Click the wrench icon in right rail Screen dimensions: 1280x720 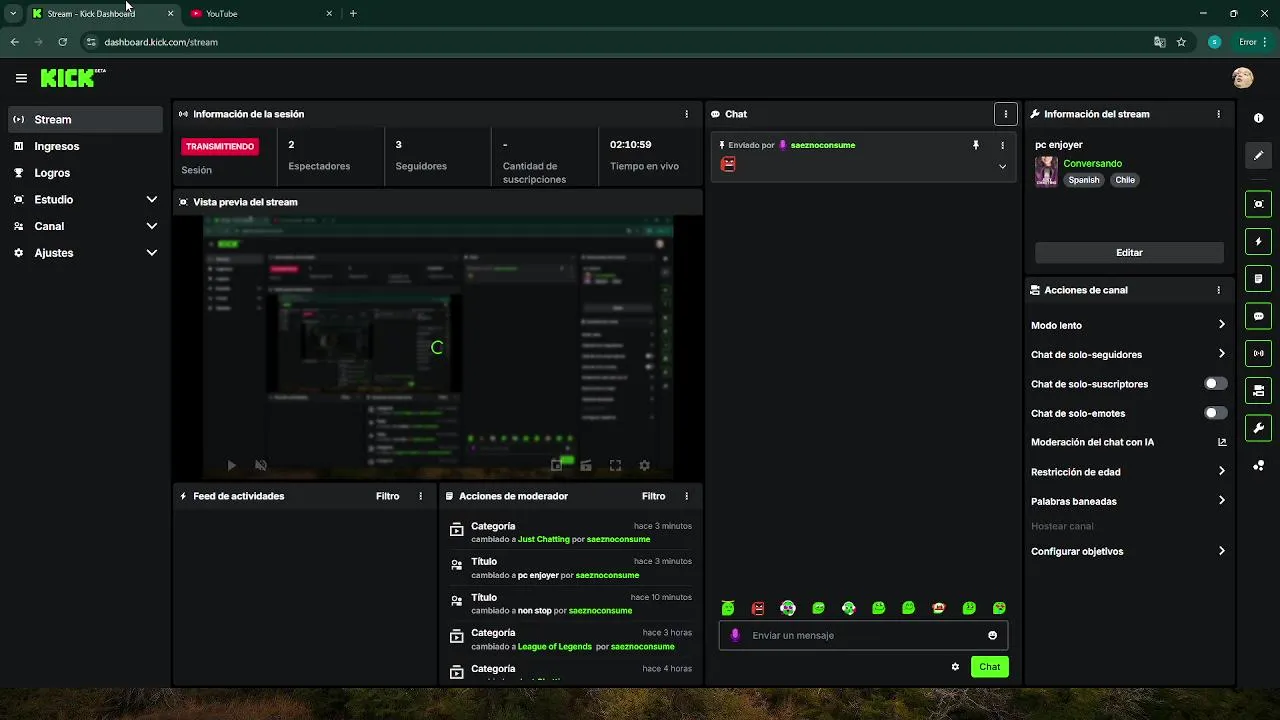1258,428
